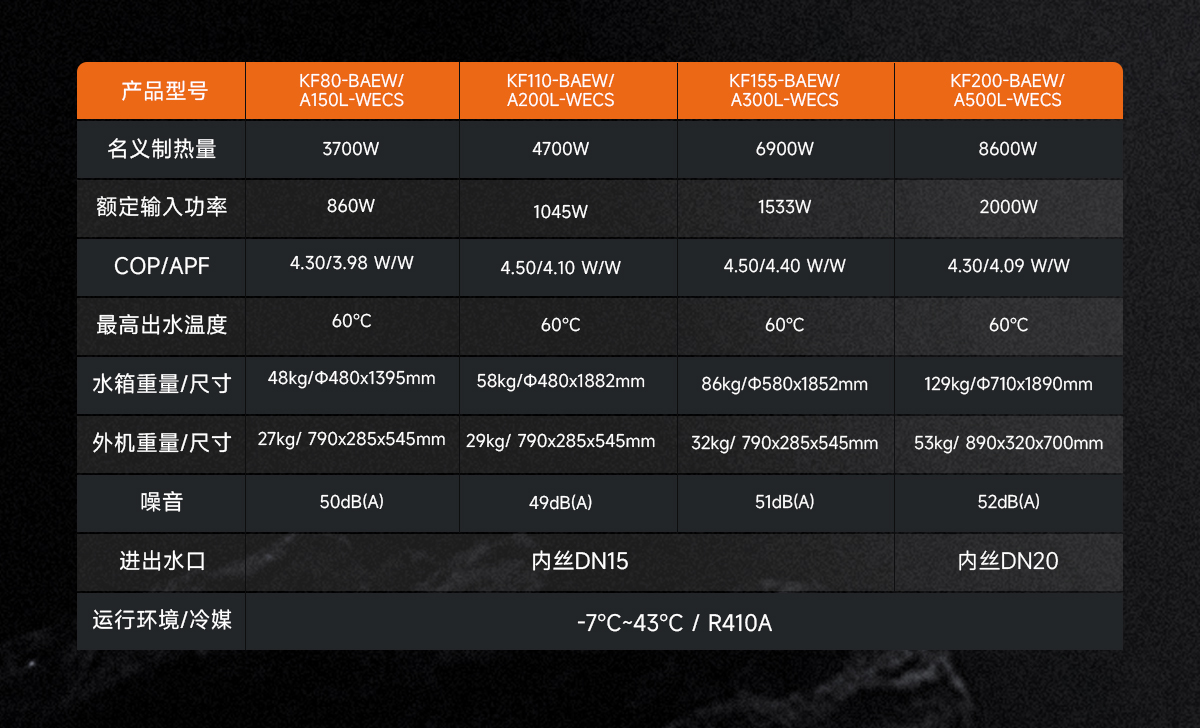Select the KF110-BAEW/A200L-WECS column header
The image size is (1200, 728).
tap(568, 91)
